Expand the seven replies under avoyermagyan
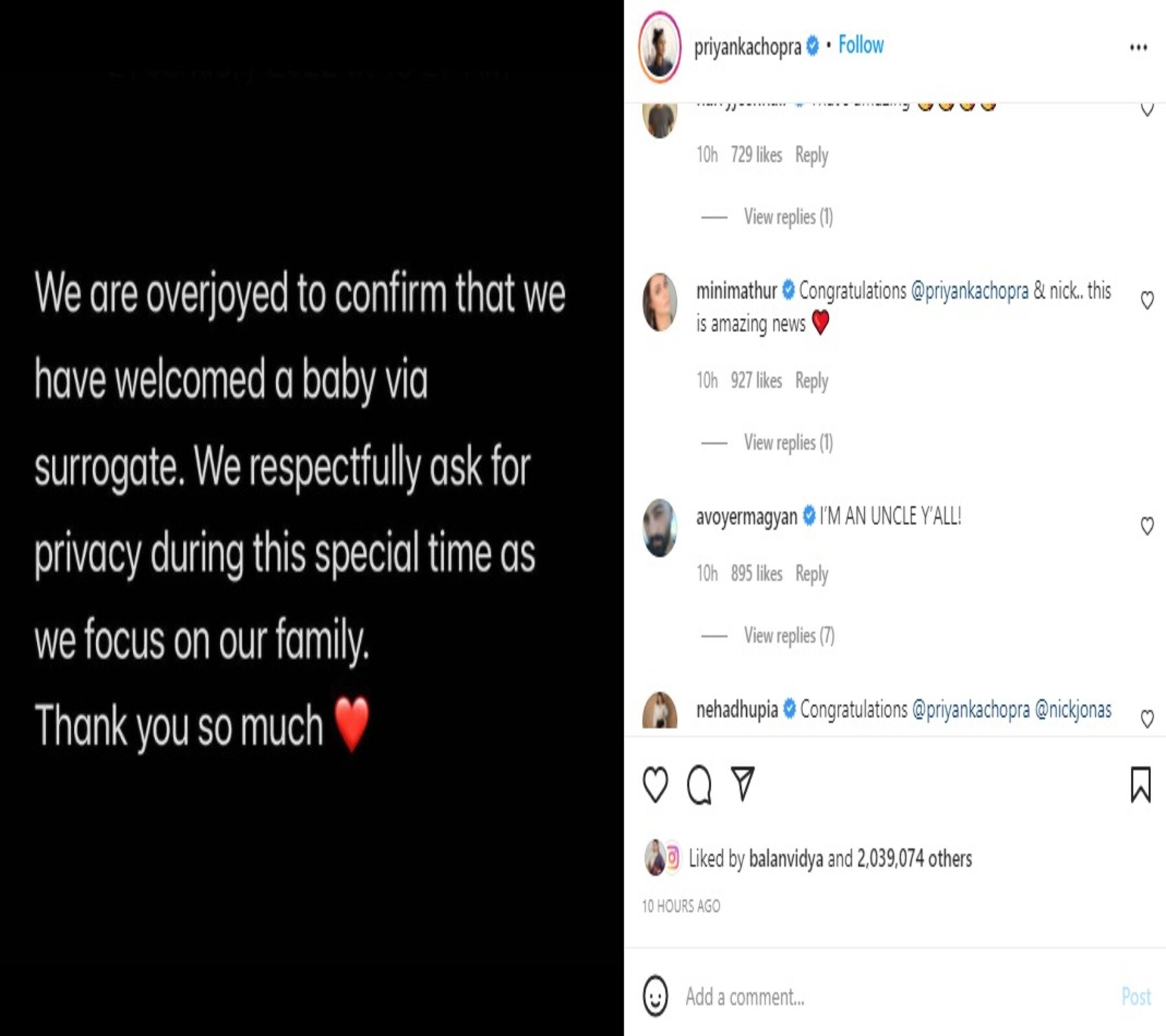This screenshot has width=1166, height=1036. (x=789, y=635)
